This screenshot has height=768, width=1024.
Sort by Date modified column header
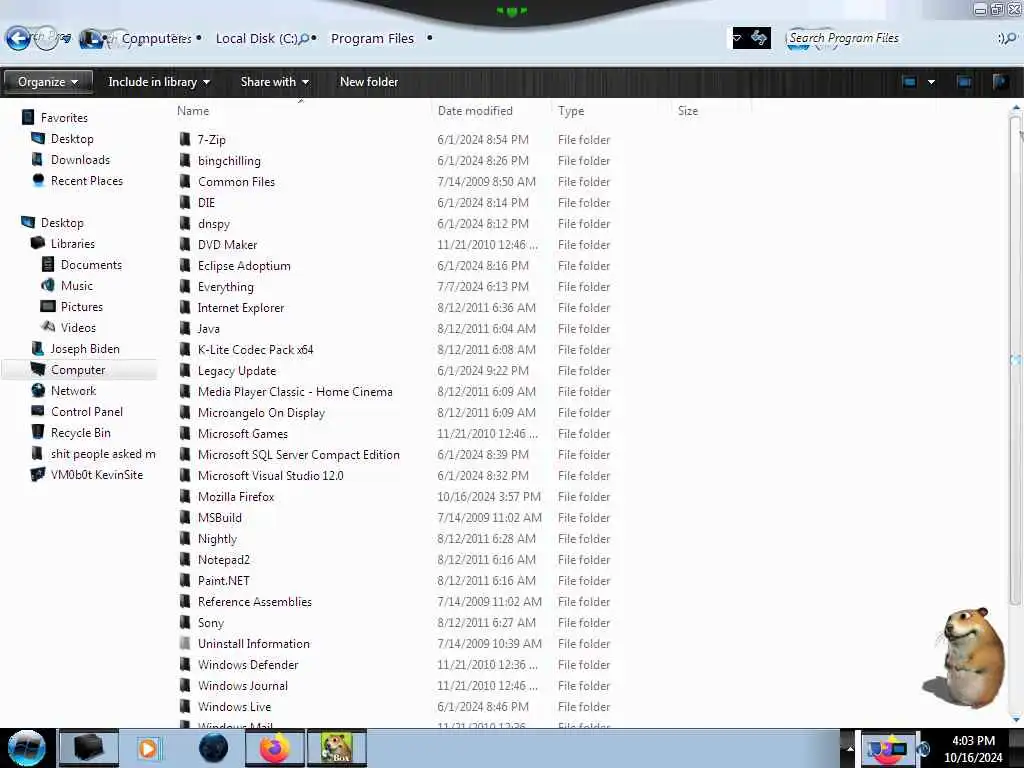(x=475, y=110)
